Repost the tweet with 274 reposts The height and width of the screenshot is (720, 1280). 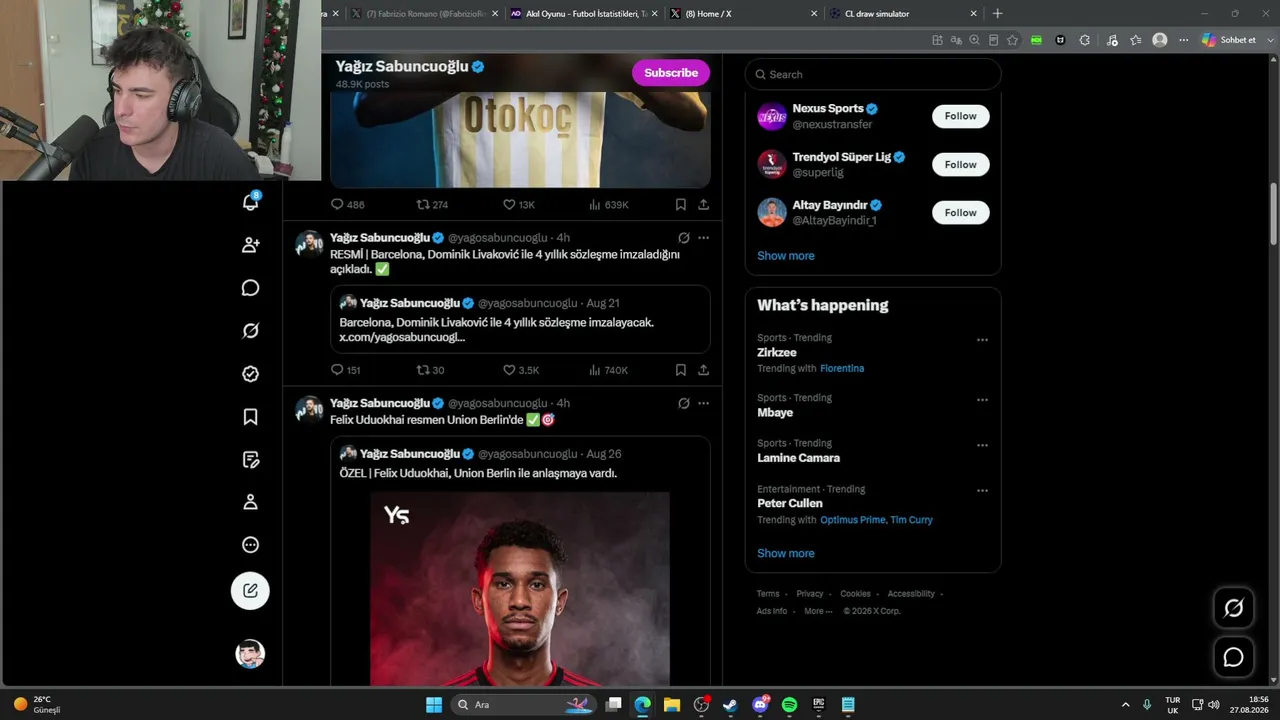(x=432, y=204)
